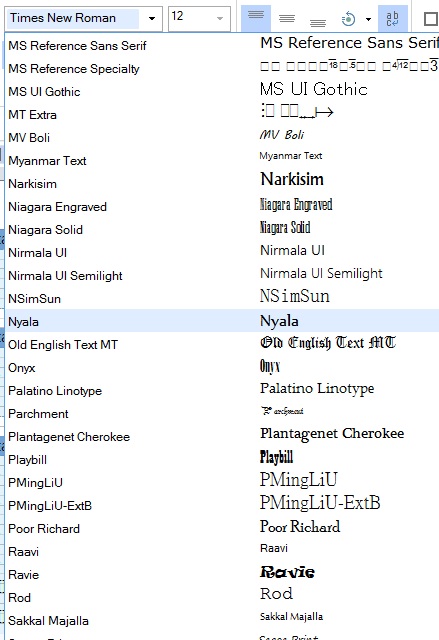This screenshot has height=640, width=439.
Task: Open the orientation dropdown arrow
Action: pyautogui.click(x=368, y=19)
